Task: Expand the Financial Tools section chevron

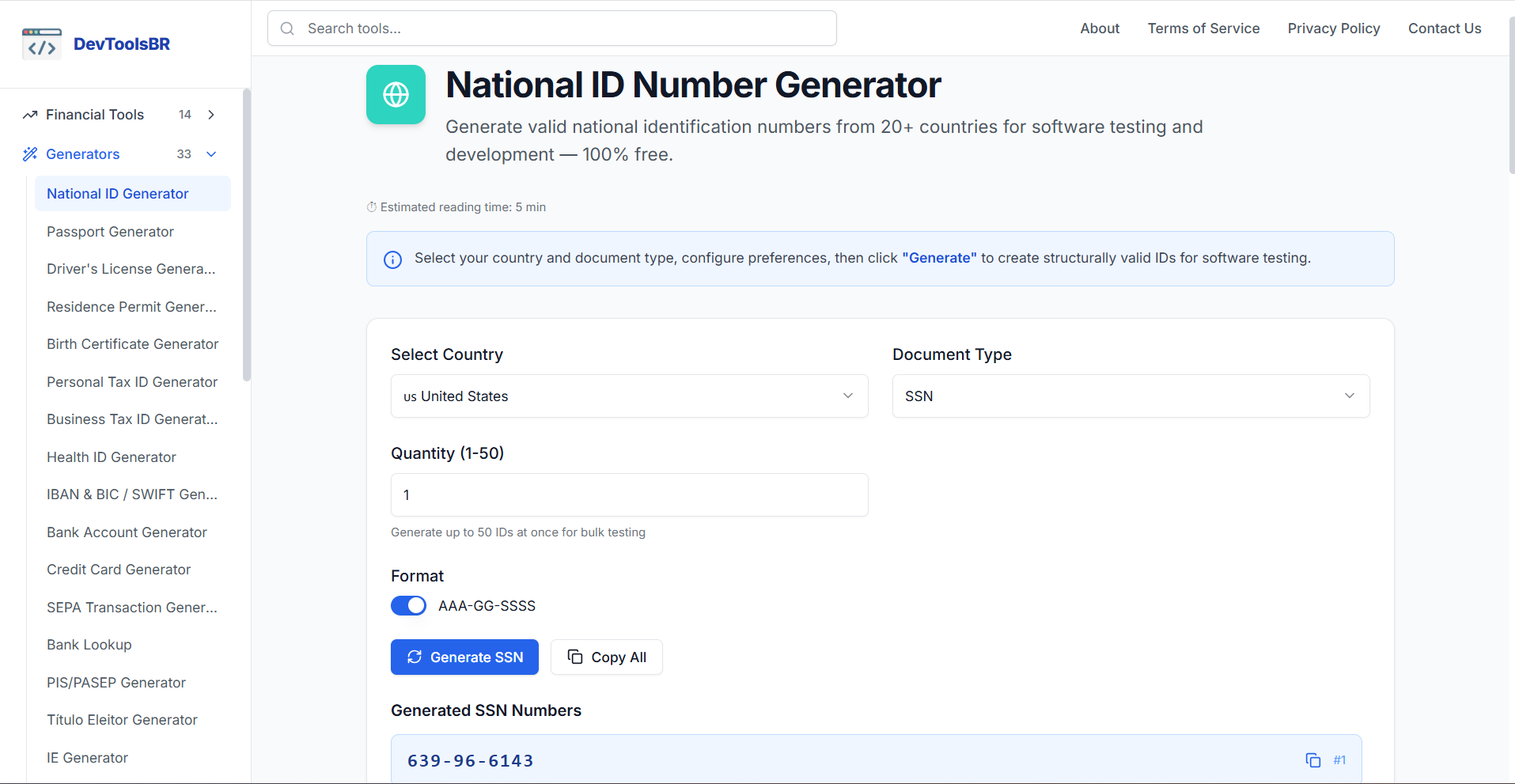Action: pos(211,115)
